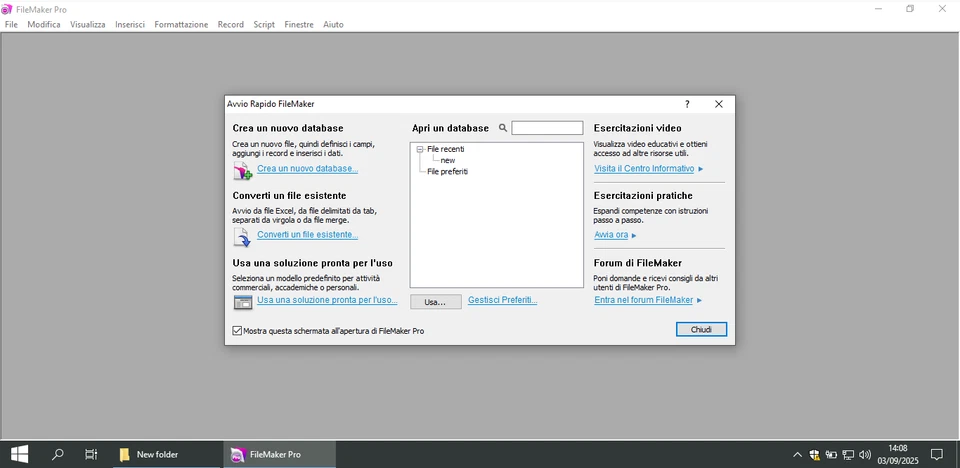
Task: Open the Formattazione menu
Action: click(181, 25)
